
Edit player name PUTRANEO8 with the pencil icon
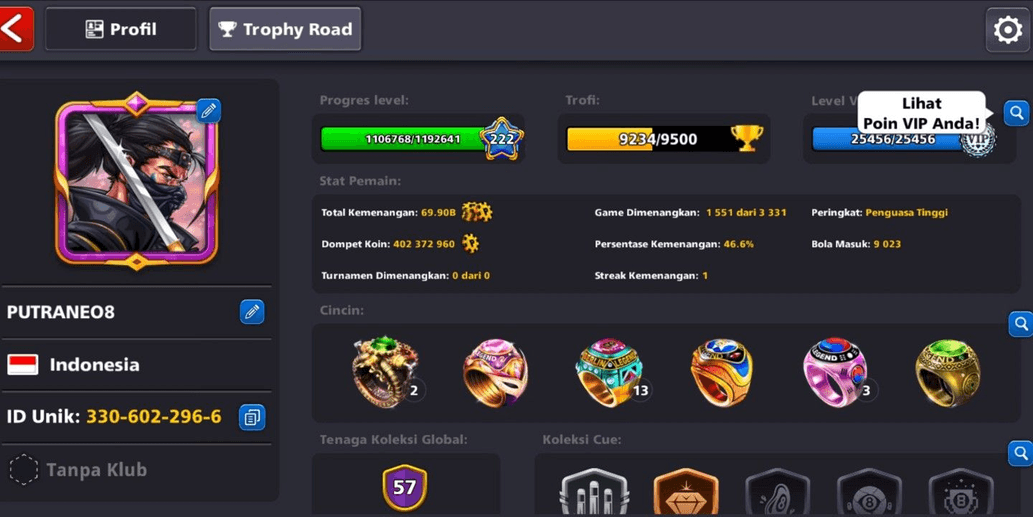point(252,312)
